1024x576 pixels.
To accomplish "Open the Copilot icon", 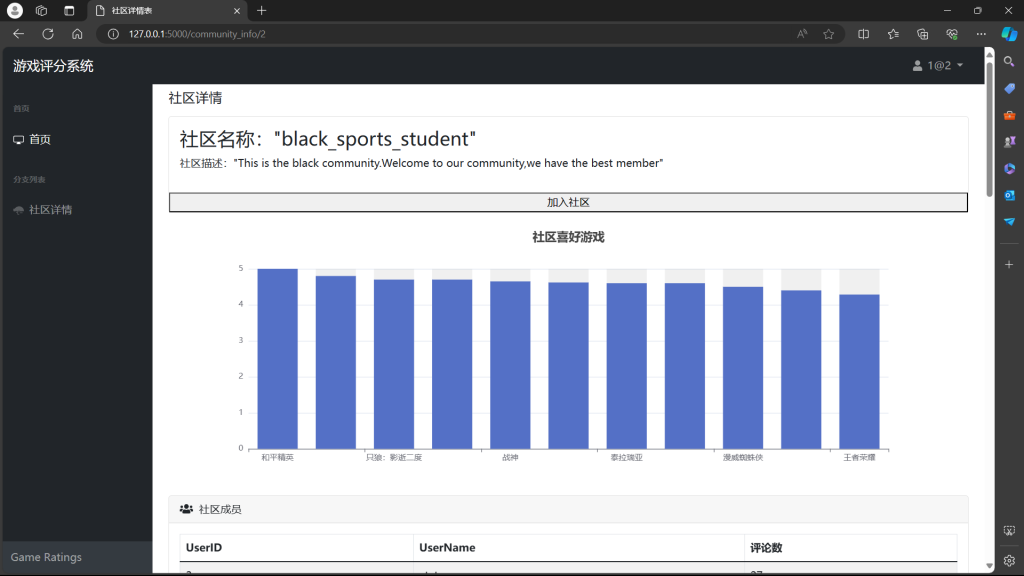I will coord(1009,34).
